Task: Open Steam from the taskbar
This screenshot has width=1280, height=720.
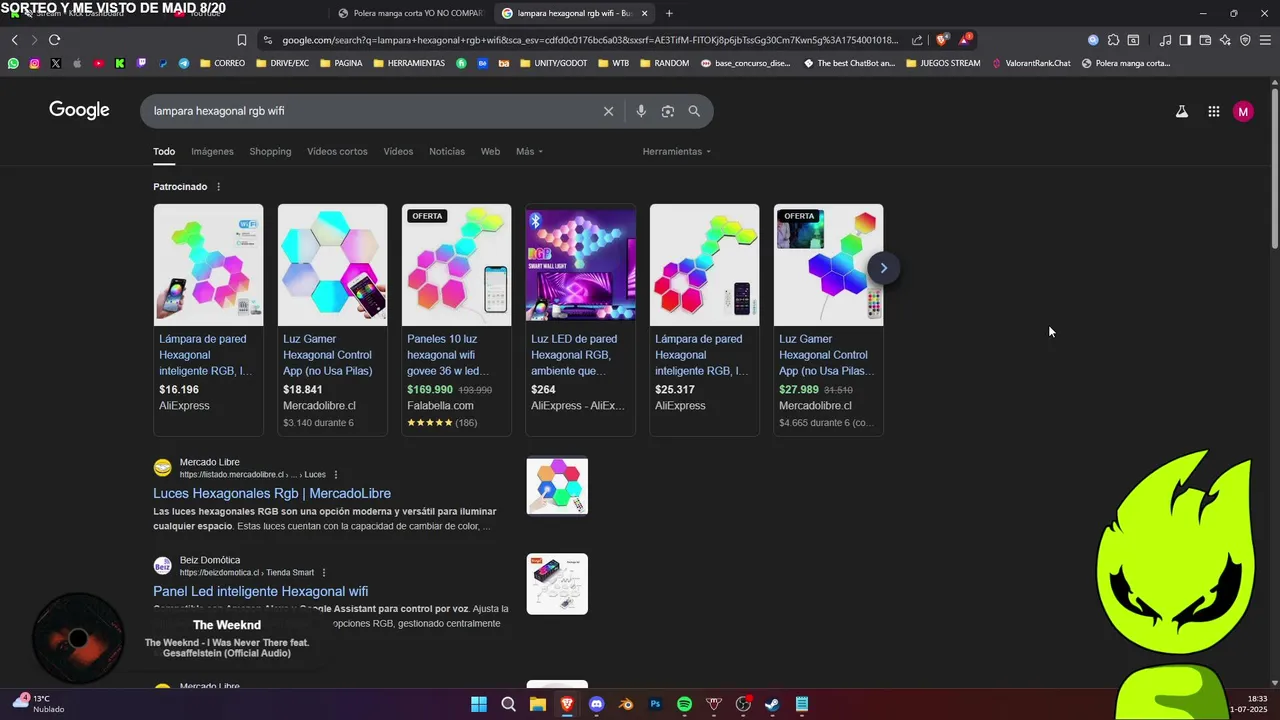Action: 772,704
